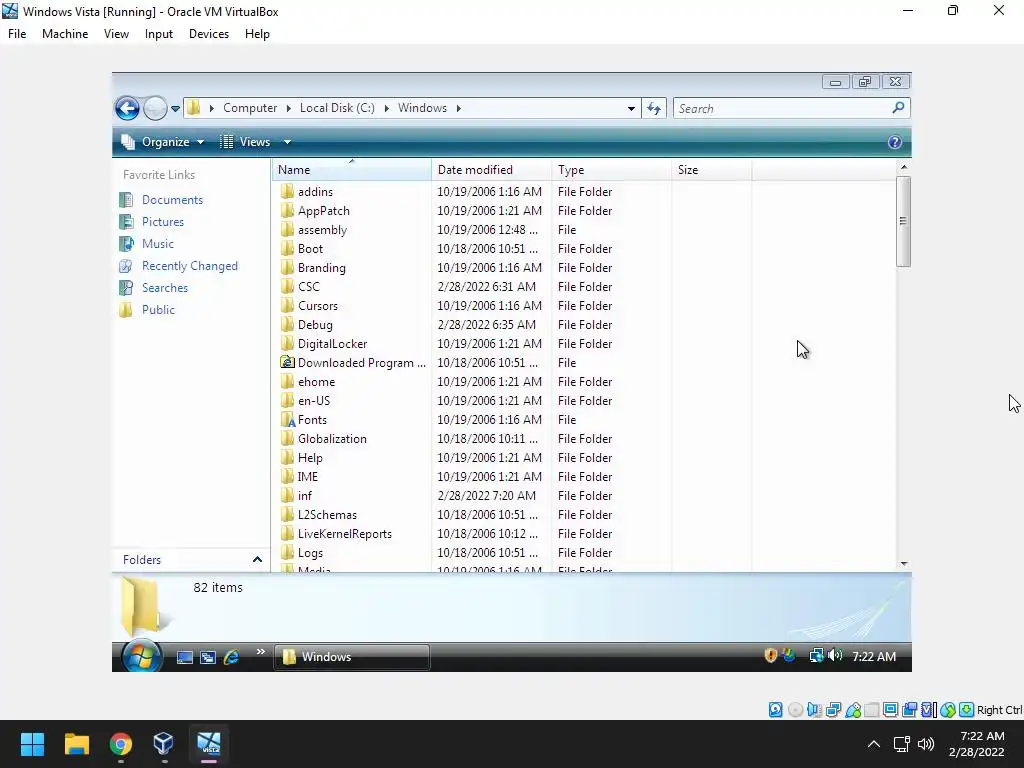Open the VirtualBox Help menu

257,34
